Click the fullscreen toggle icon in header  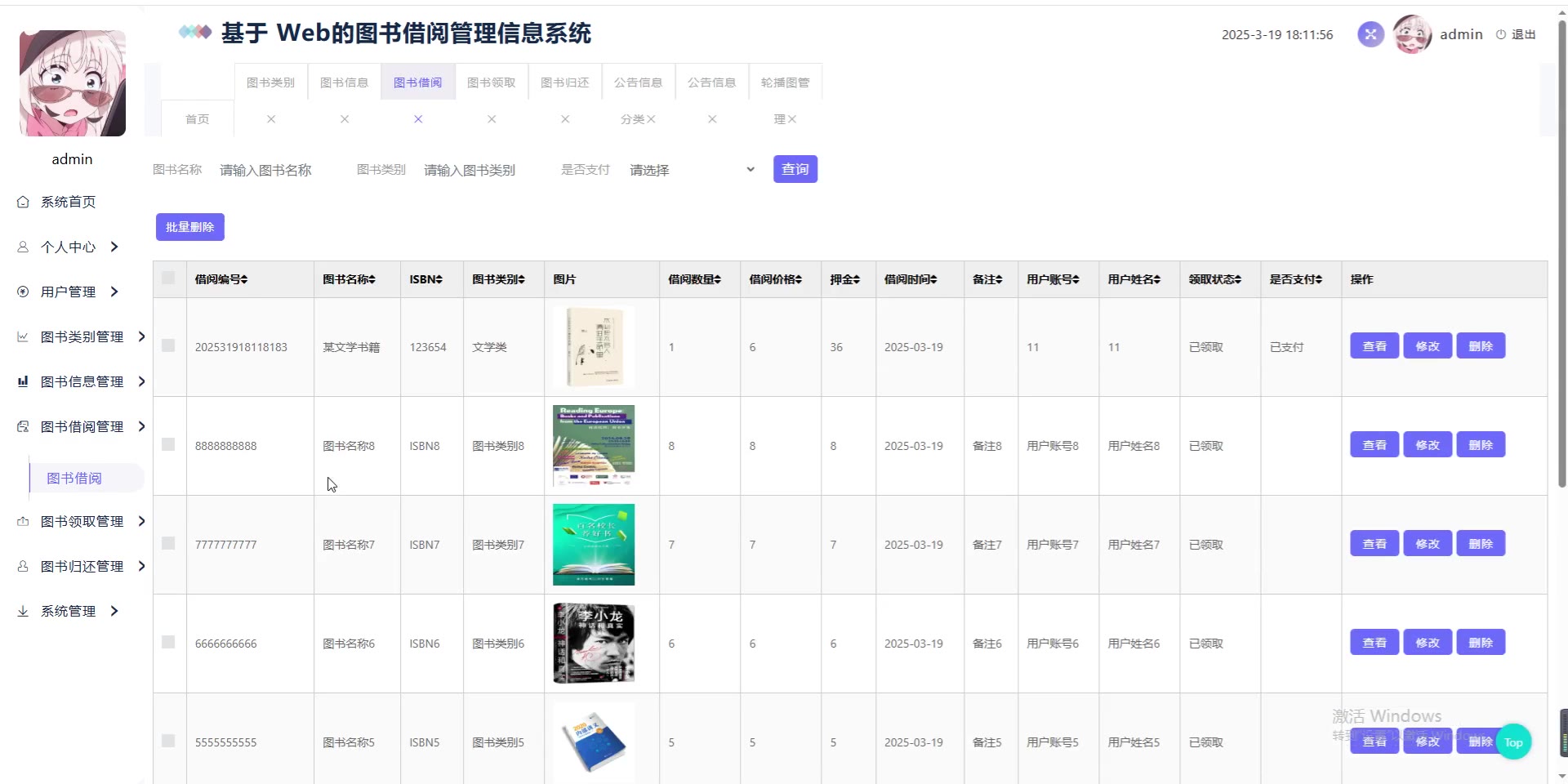[1370, 34]
